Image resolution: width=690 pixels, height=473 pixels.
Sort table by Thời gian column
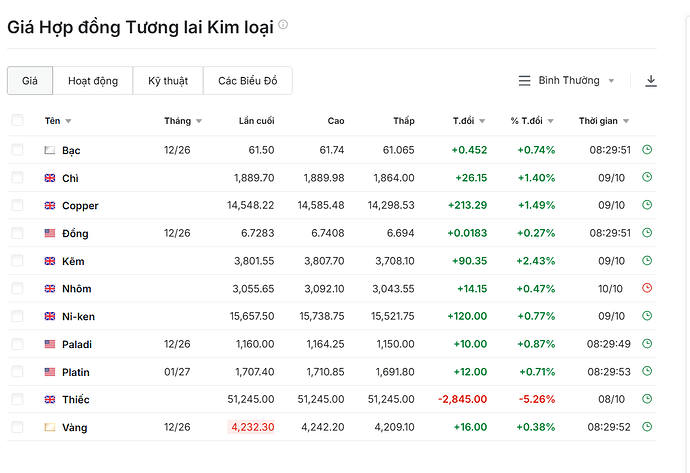604,121
